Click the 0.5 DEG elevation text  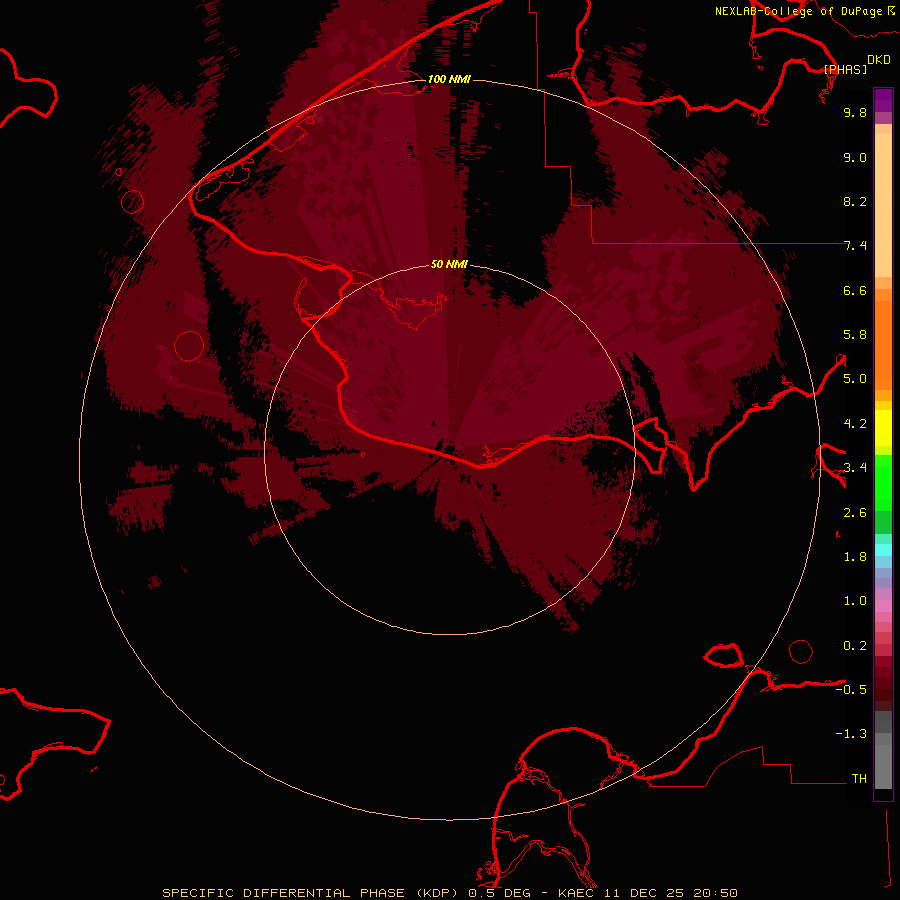click(499, 893)
